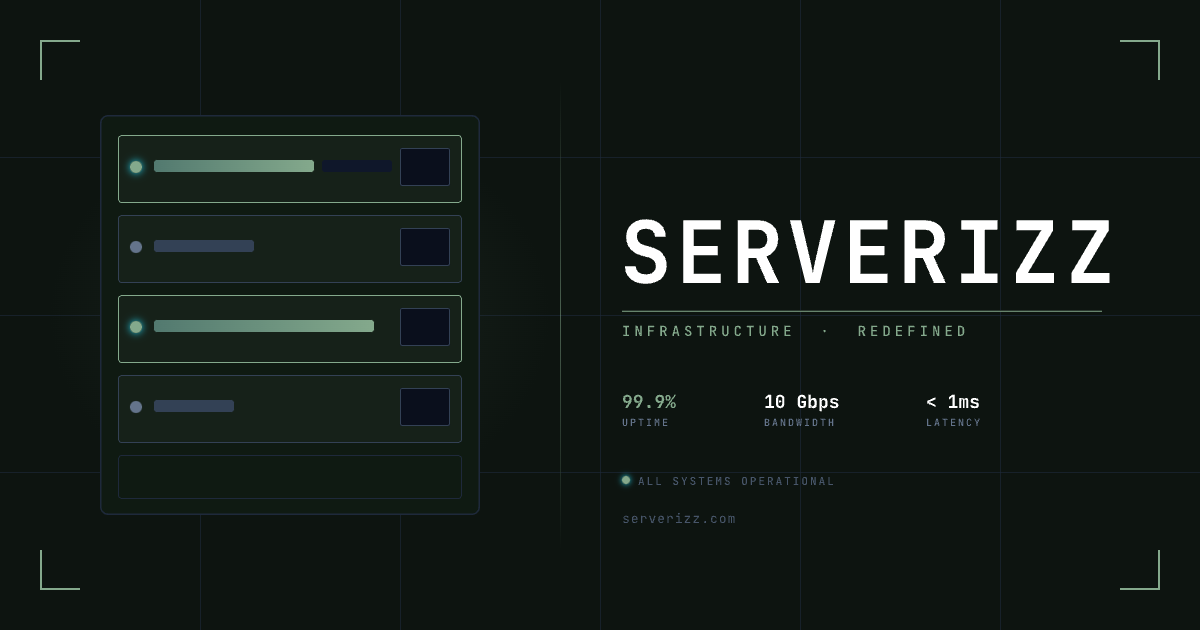The height and width of the screenshot is (630, 1200).
Task: Select the dark action box on the second server row
Action: (425, 247)
